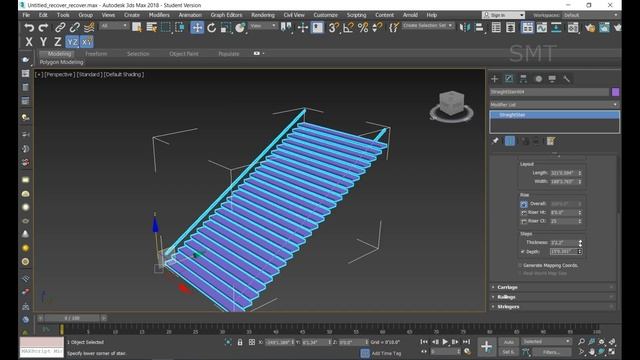Restrict transform to Z axis
Viewport: 640px width, 360px height.
point(58,42)
